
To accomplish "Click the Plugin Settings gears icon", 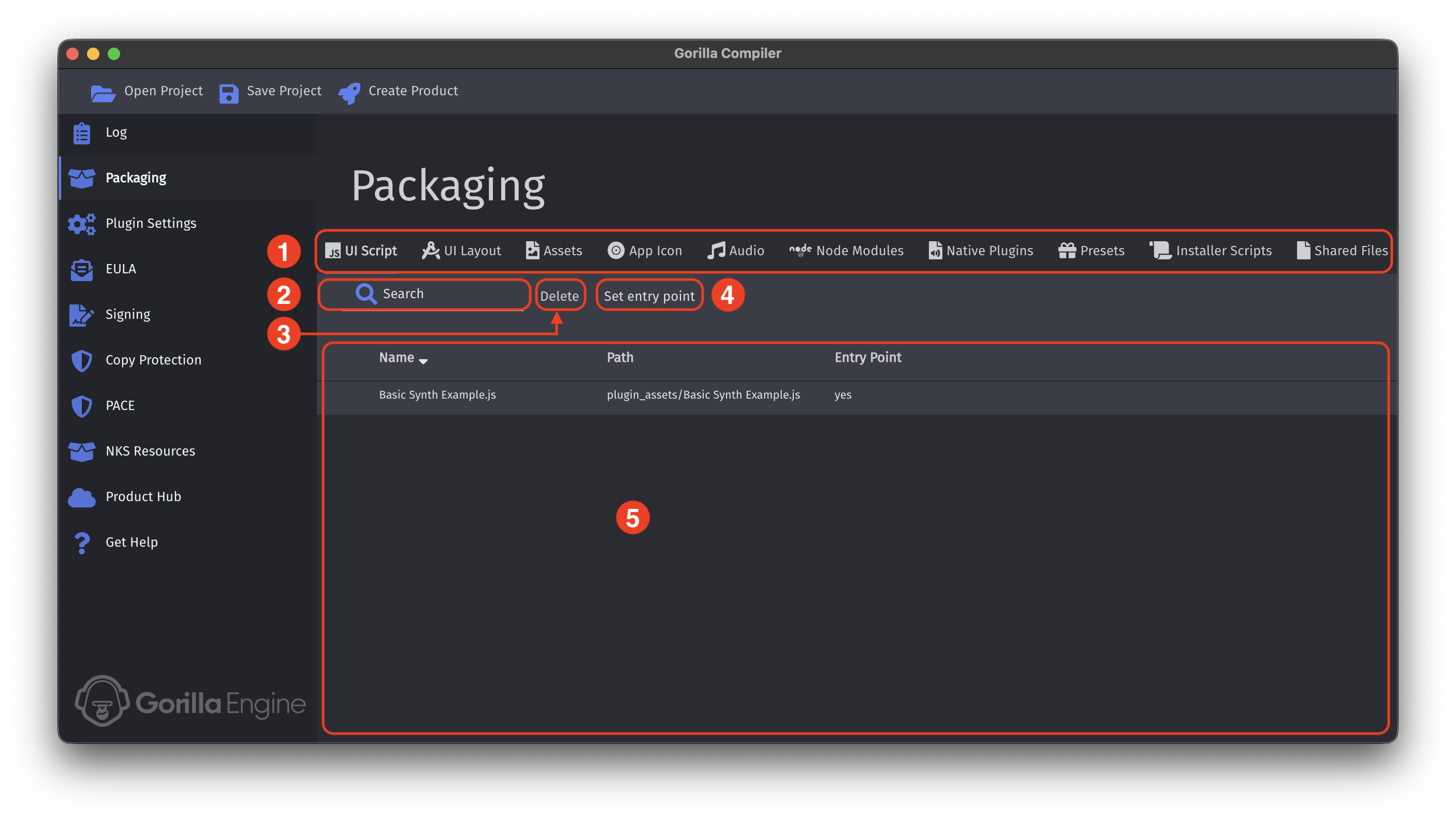I will [82, 224].
